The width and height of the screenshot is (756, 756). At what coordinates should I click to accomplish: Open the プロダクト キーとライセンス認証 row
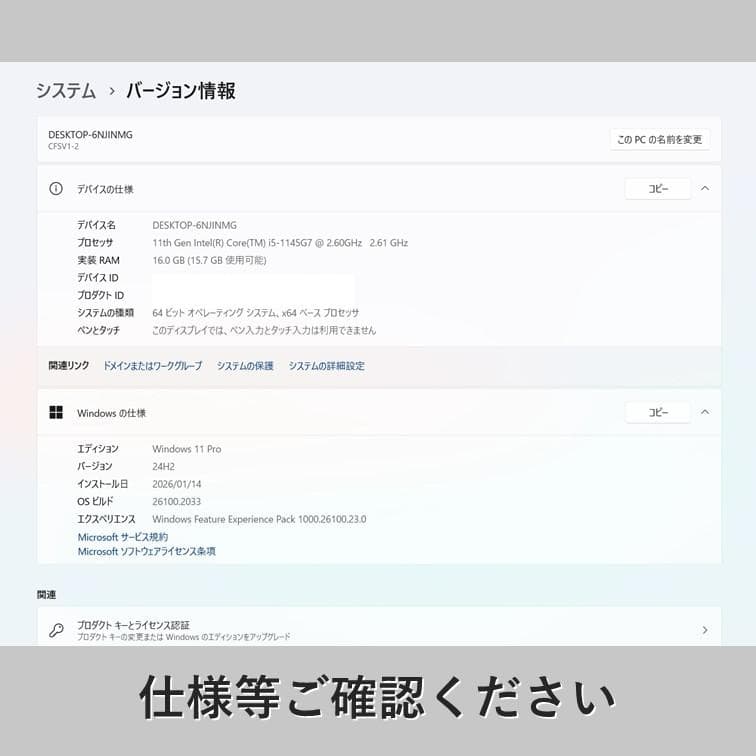[379, 627]
